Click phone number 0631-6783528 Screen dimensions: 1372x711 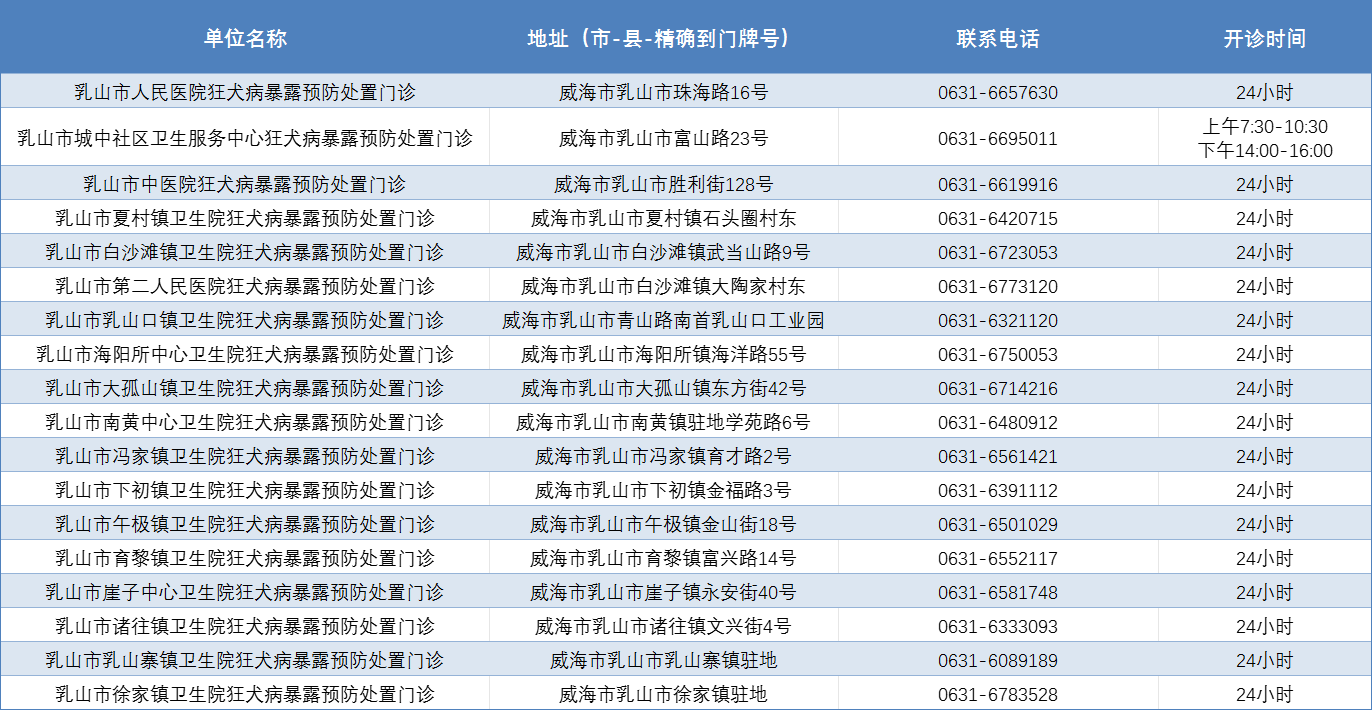pyautogui.click(x=997, y=694)
